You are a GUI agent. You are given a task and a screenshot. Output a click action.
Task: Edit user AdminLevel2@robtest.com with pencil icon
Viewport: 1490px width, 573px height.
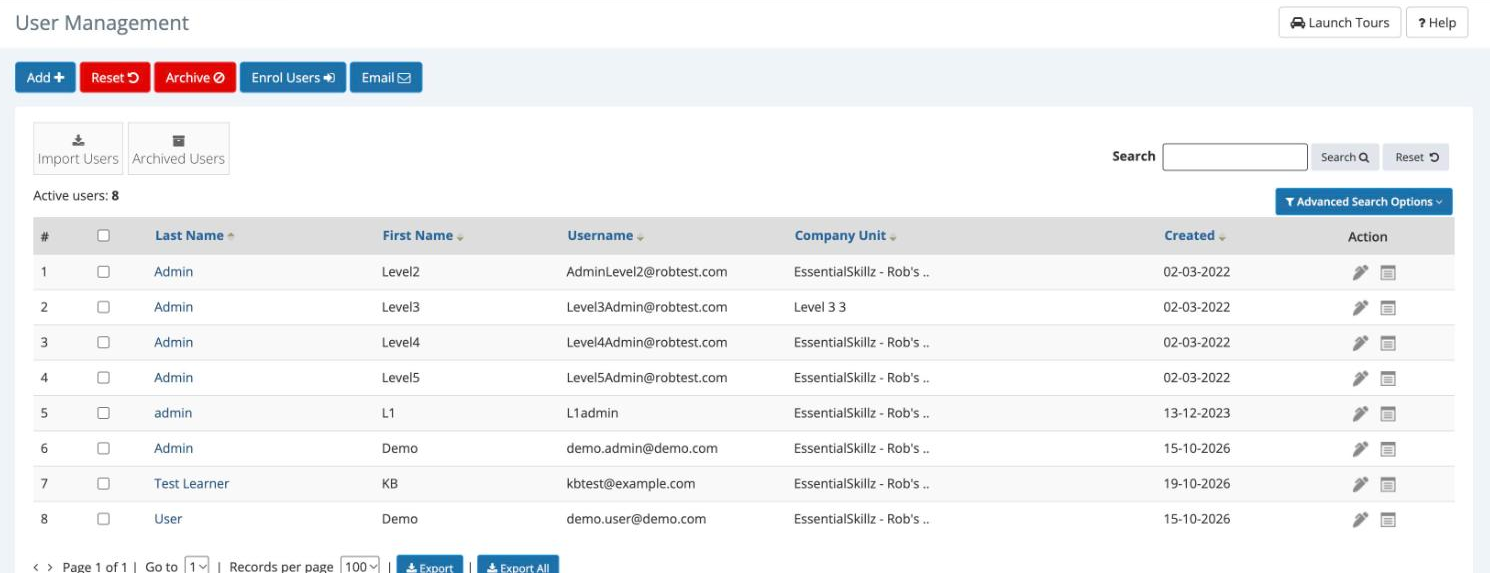tap(1360, 272)
